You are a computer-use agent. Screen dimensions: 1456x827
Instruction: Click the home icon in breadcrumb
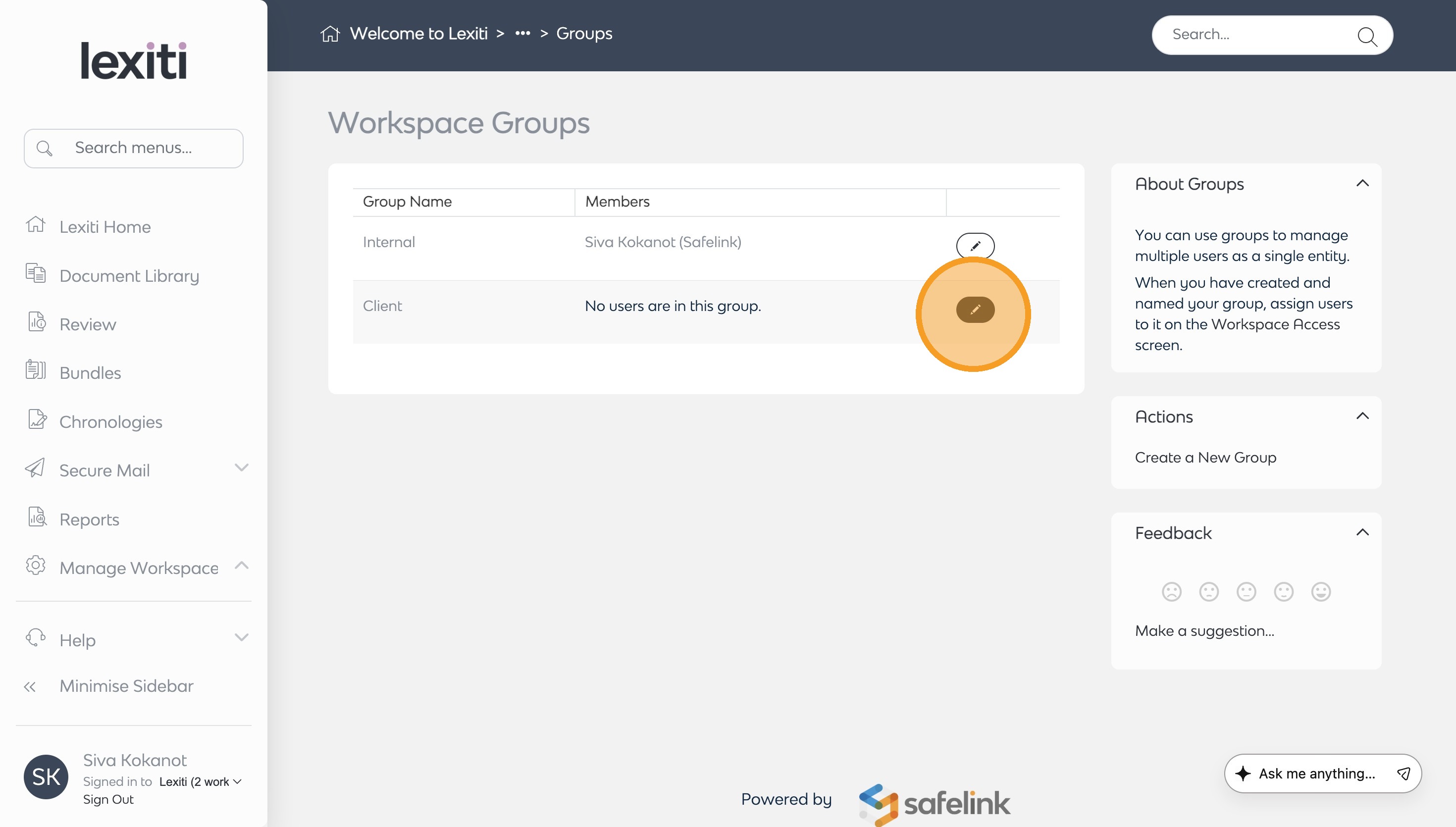pos(330,34)
